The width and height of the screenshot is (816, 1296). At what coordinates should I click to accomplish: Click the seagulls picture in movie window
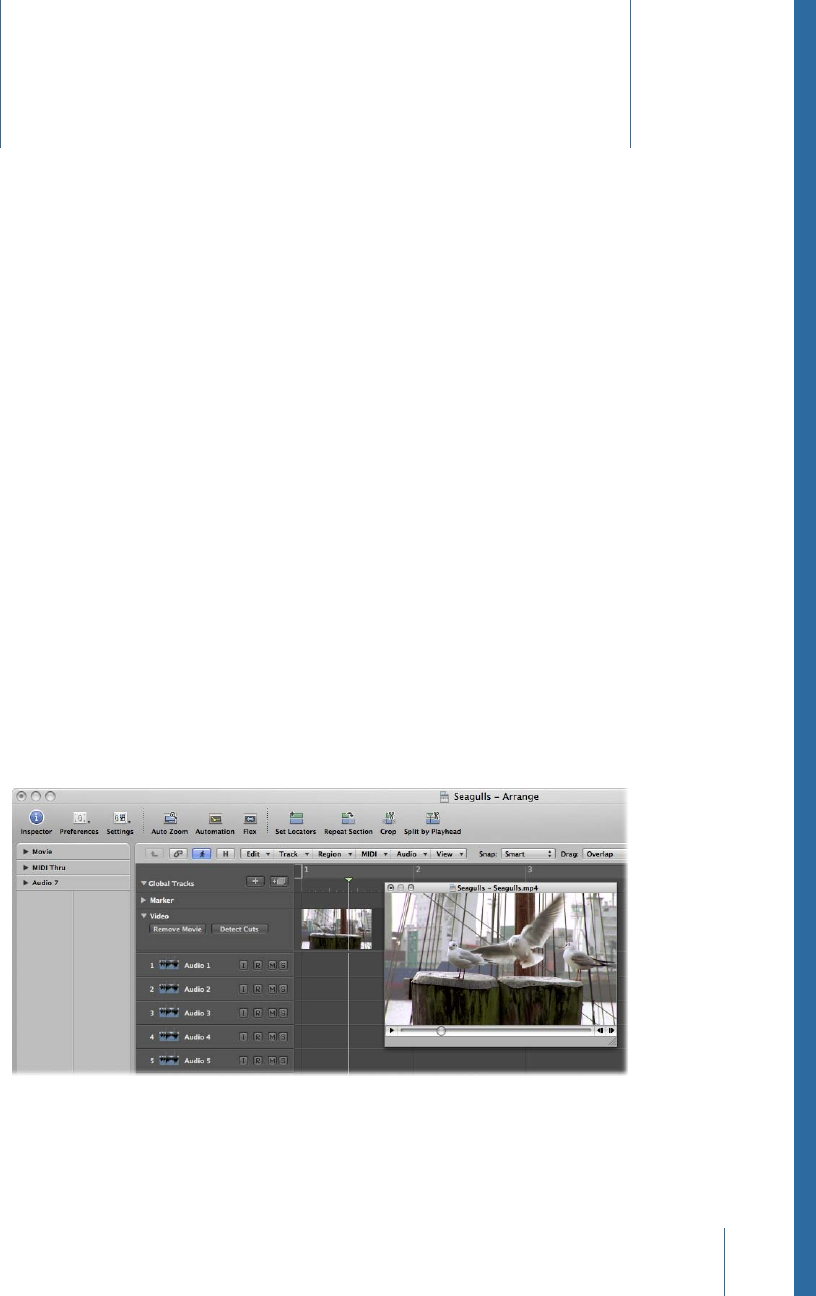pos(501,958)
